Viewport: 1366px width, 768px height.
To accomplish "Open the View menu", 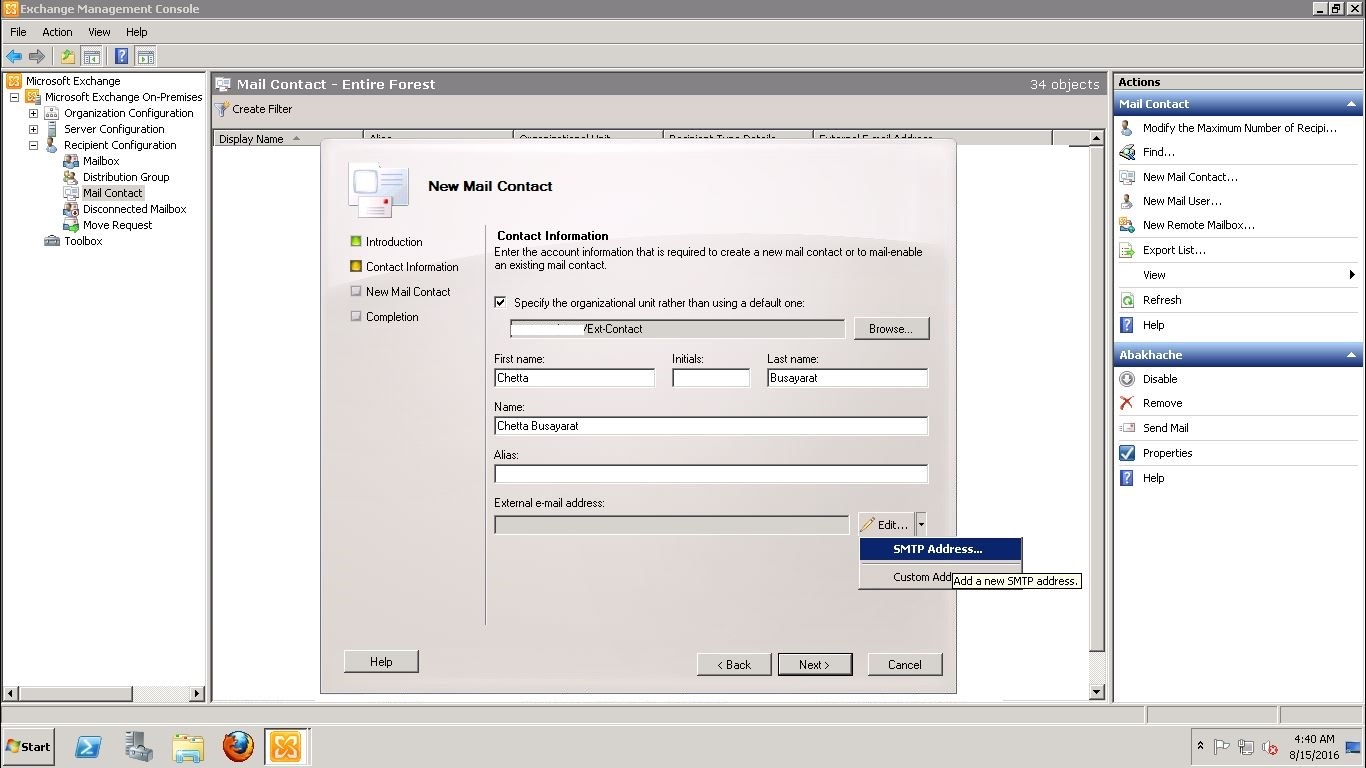I will (99, 32).
